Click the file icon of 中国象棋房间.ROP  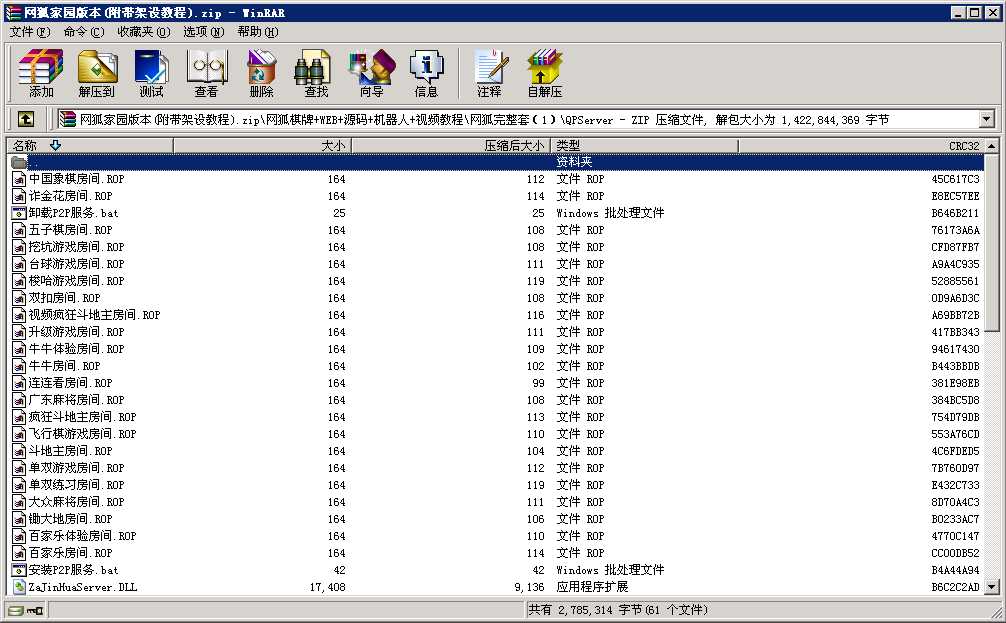tap(19, 179)
